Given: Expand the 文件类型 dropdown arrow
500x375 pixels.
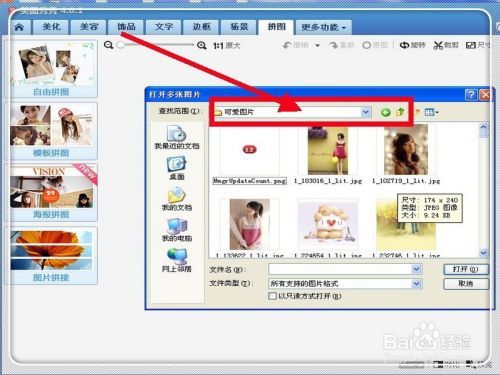Looking at the screenshot, I should 417,284.
